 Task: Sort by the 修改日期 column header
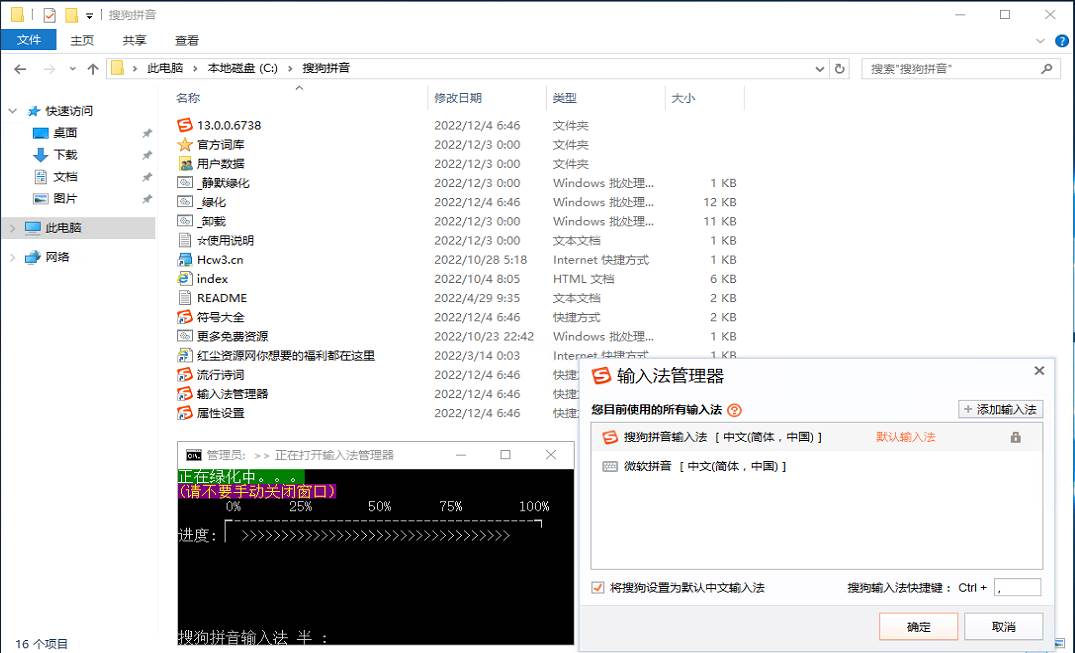[486, 98]
